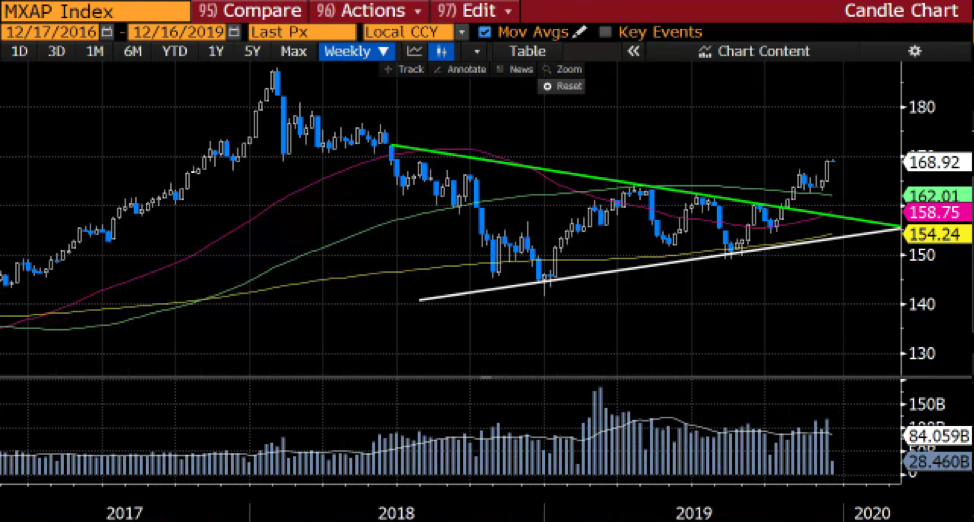Edit moving averages with pencil icon
Viewport: 974px width, 522px height.
coord(579,31)
